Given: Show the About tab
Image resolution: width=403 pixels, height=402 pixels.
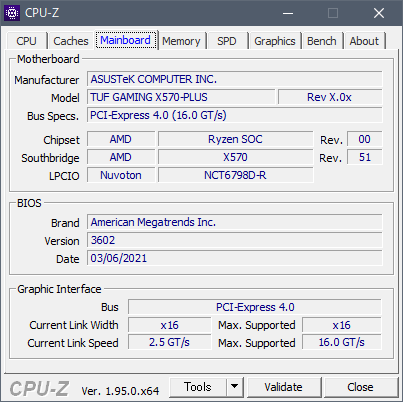Looking at the screenshot, I should point(364,41).
